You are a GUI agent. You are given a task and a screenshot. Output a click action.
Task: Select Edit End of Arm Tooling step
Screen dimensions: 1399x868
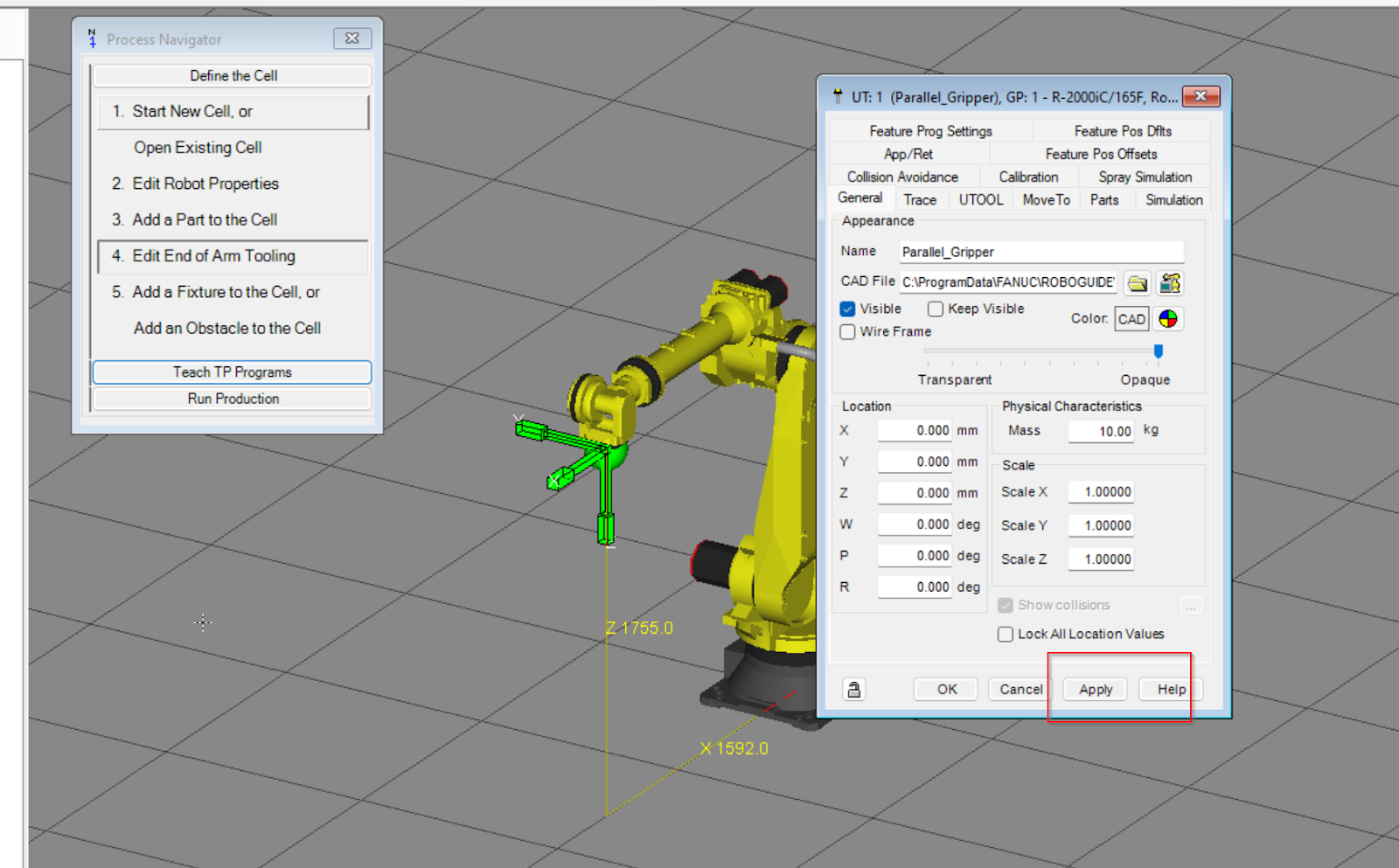pyautogui.click(x=233, y=256)
